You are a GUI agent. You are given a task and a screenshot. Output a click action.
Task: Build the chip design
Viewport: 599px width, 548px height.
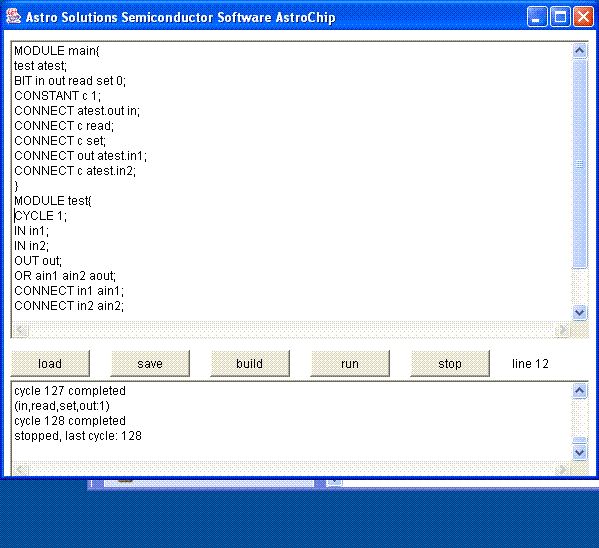(x=250, y=363)
